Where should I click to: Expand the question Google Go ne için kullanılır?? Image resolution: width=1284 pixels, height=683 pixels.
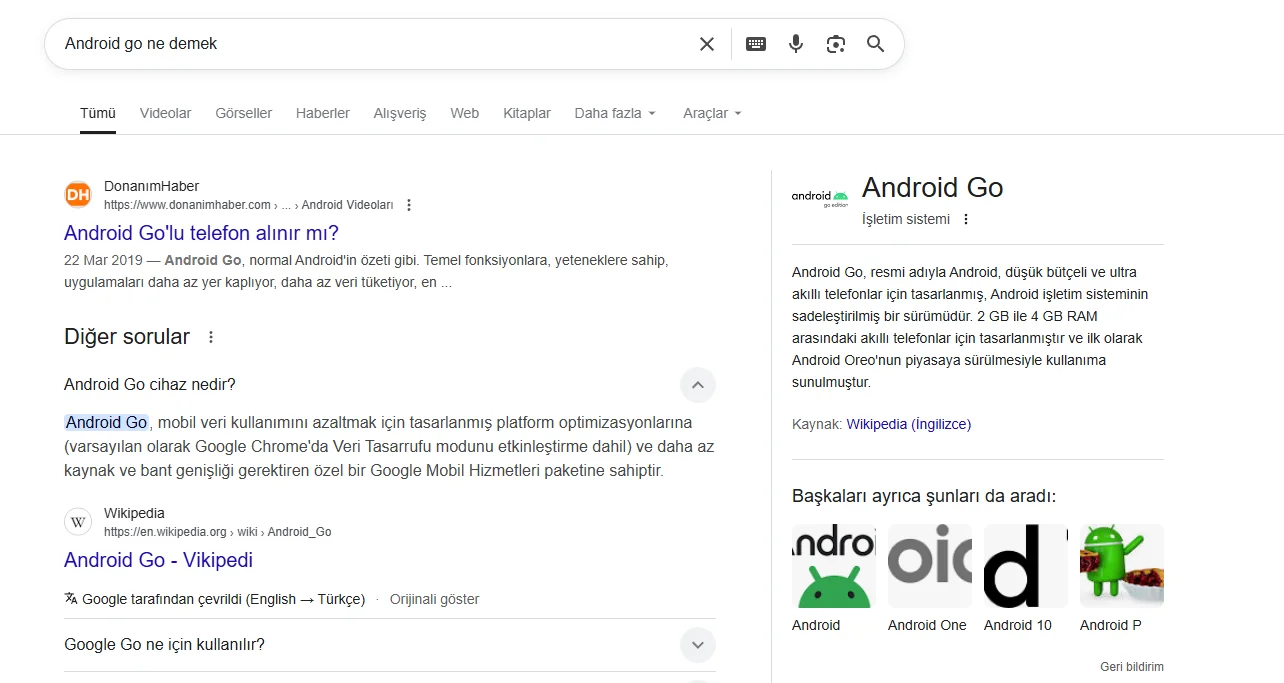[698, 645]
